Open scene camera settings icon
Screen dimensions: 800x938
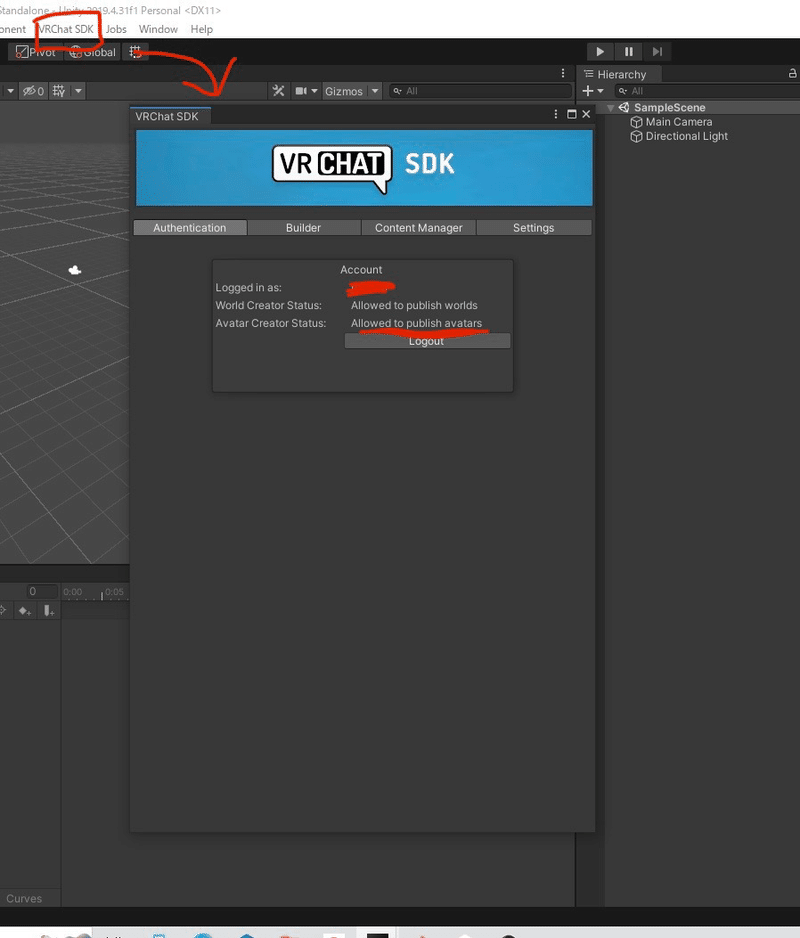coord(301,91)
